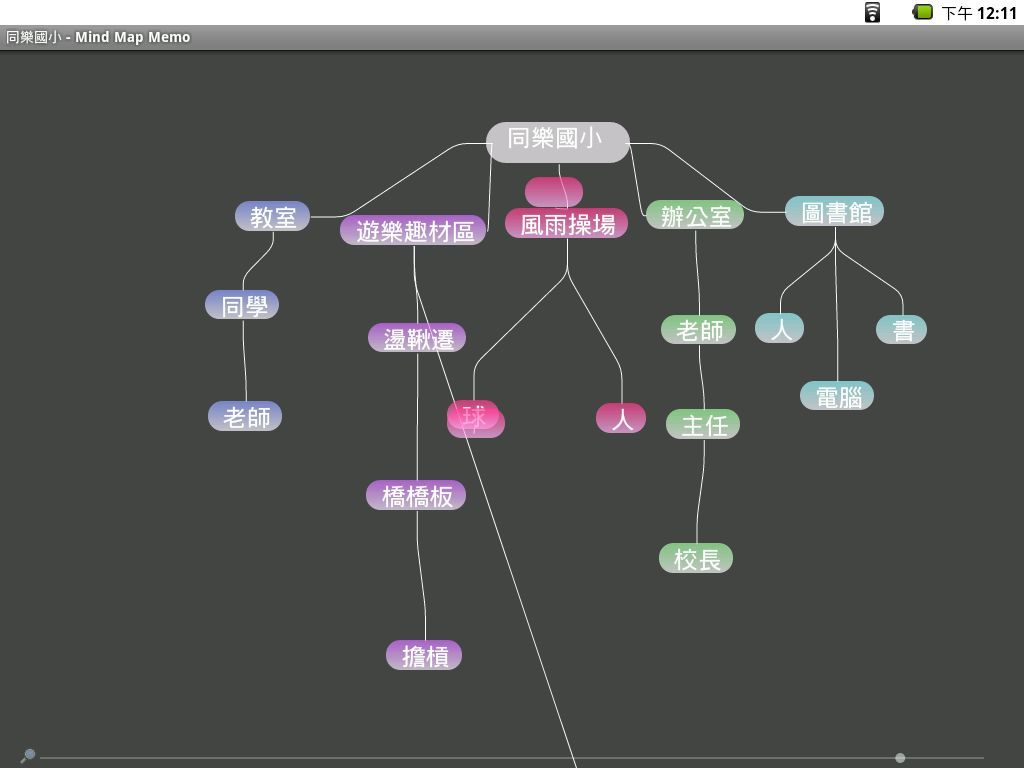Screen dimensions: 1024x768
Task: Click the zoom magnifier icon
Action: (x=28, y=756)
